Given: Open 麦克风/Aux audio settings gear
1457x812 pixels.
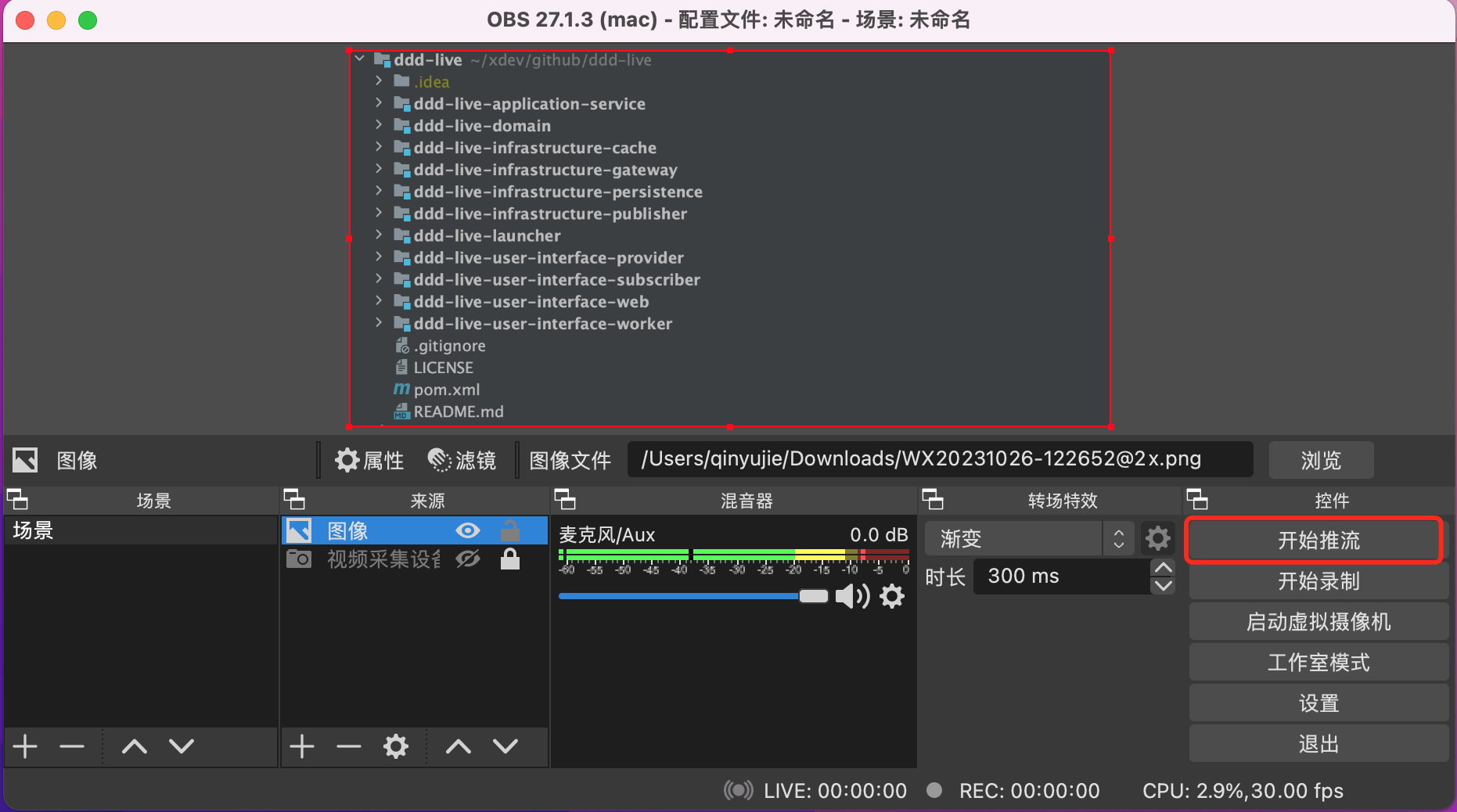Looking at the screenshot, I should coord(892,596).
